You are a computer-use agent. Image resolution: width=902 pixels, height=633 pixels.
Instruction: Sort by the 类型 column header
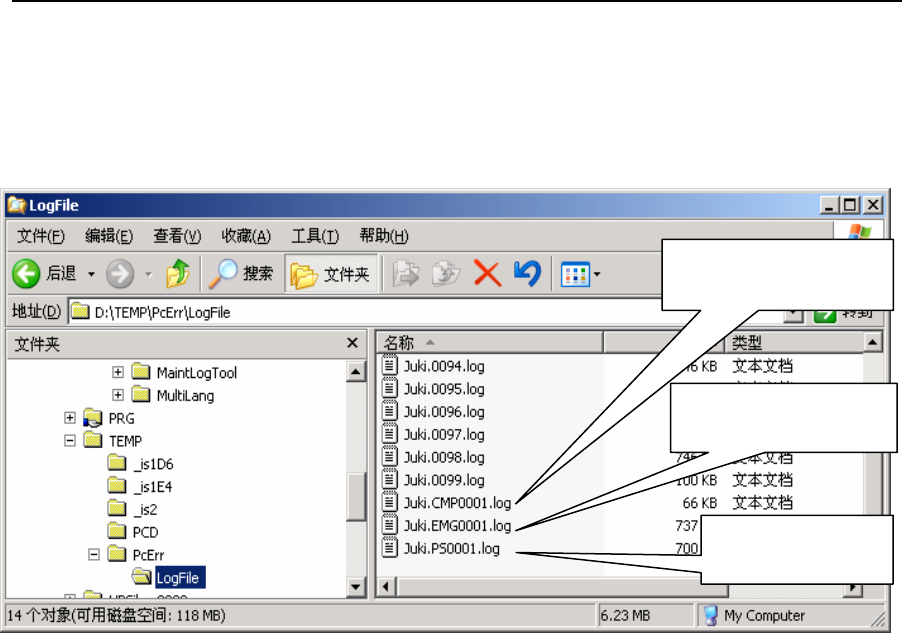coord(794,343)
